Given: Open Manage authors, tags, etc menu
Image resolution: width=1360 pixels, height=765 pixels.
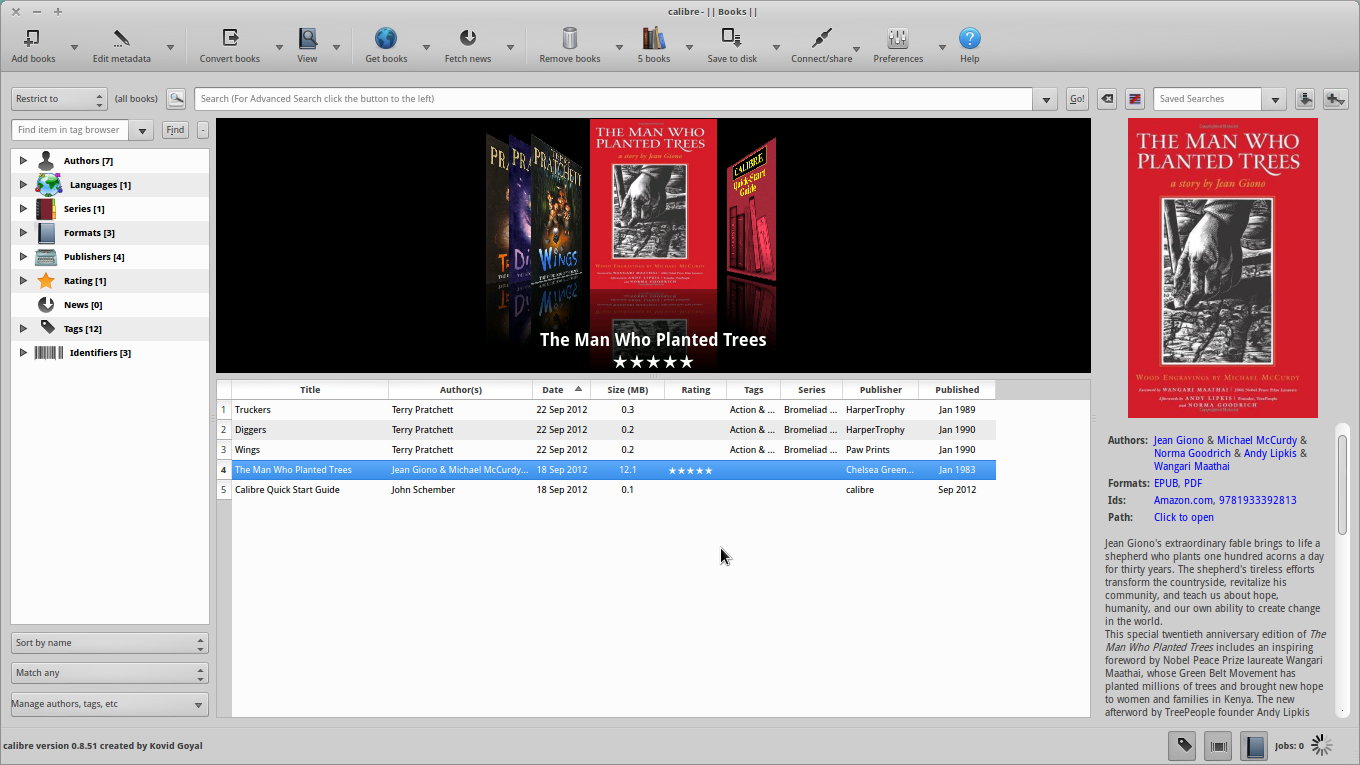Looking at the screenshot, I should pos(110,704).
